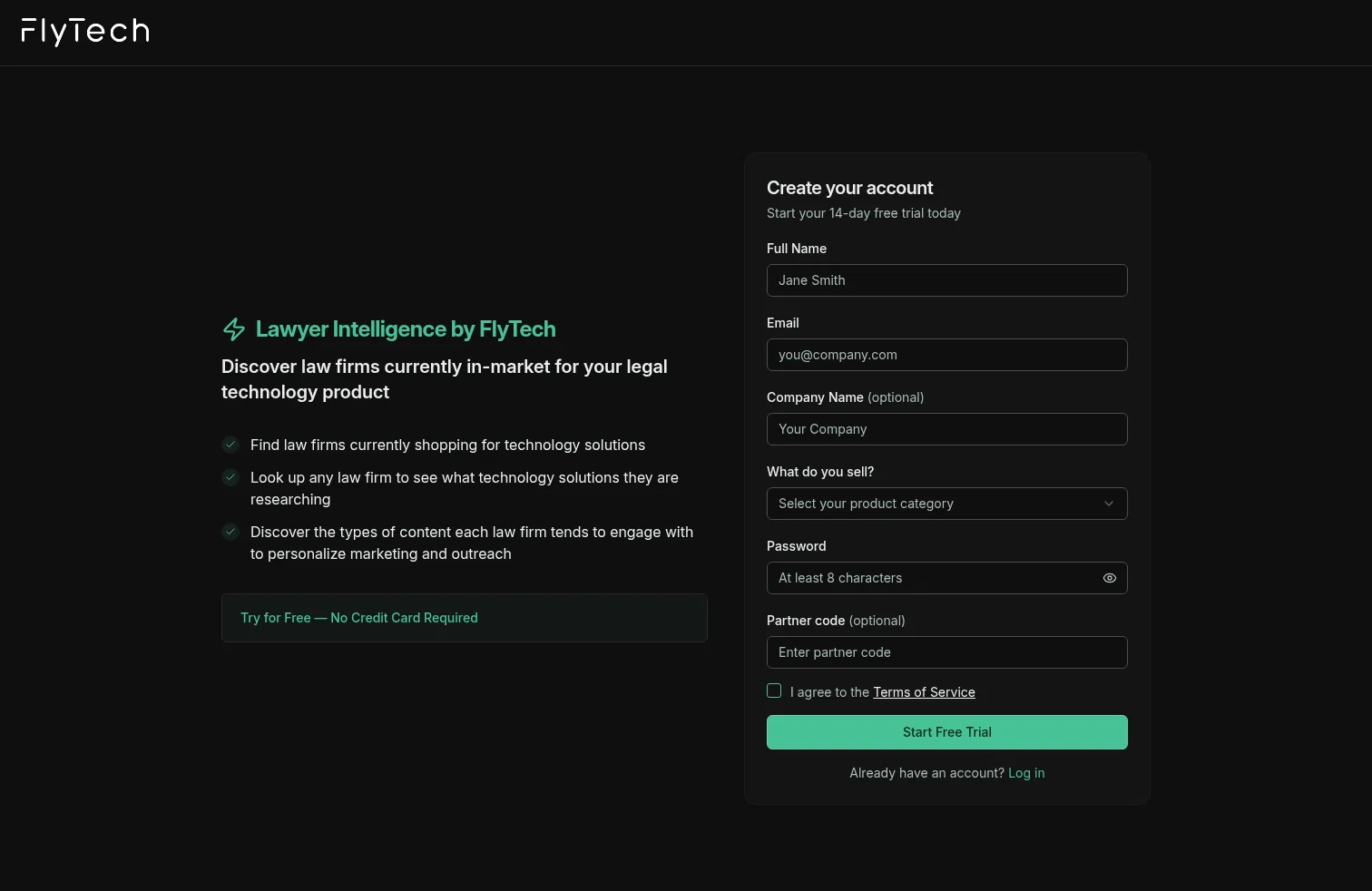Click the 'Company Name (optional)' label

[x=845, y=397]
